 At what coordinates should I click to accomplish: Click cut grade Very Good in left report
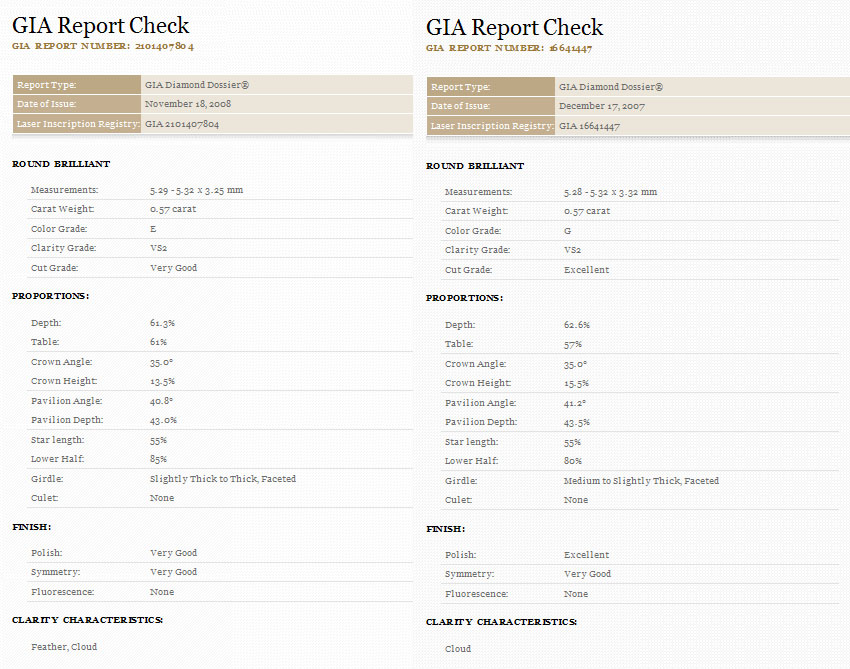[x=173, y=268]
